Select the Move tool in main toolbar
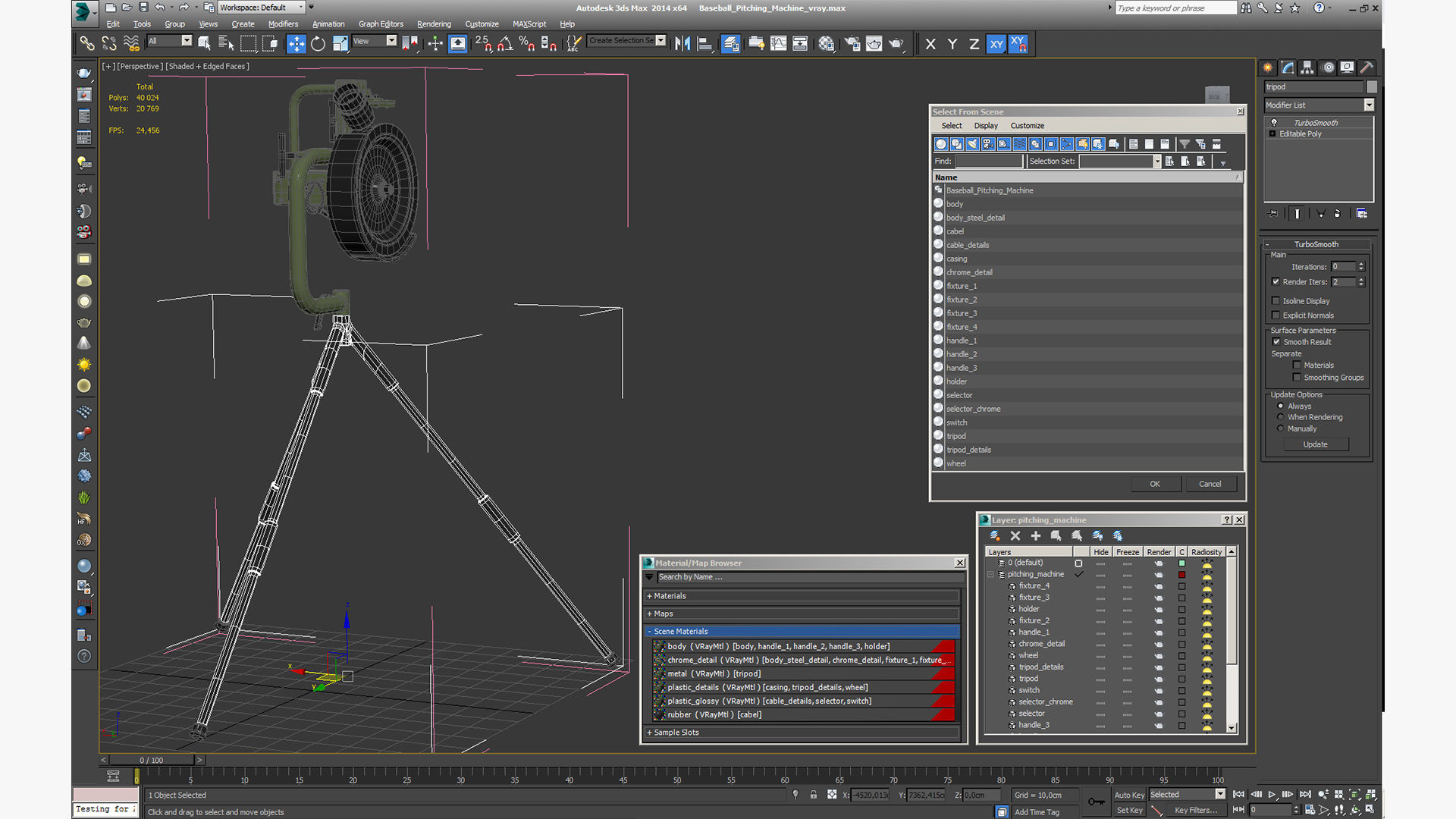This screenshot has width=1456, height=819. tap(296, 44)
